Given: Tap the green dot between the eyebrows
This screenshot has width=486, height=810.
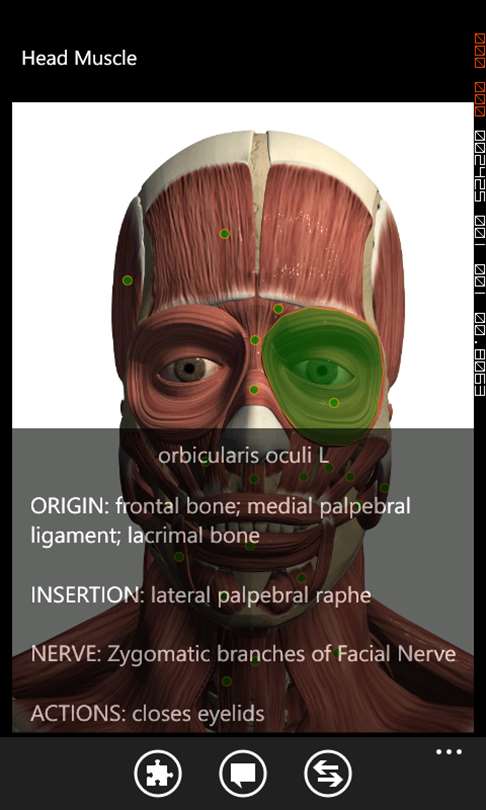Looking at the screenshot, I should click(255, 340).
